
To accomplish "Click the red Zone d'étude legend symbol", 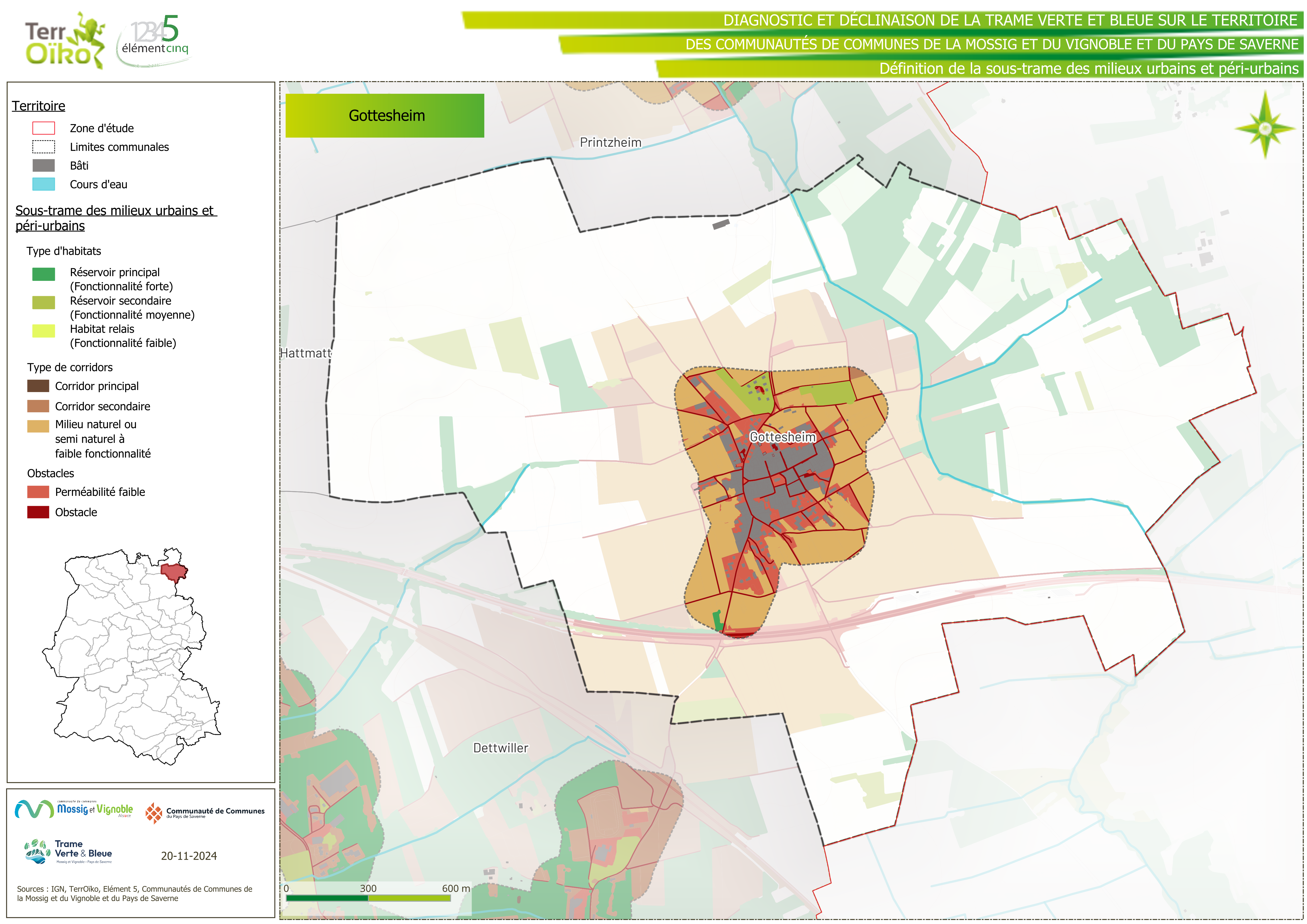I will coord(44,128).
